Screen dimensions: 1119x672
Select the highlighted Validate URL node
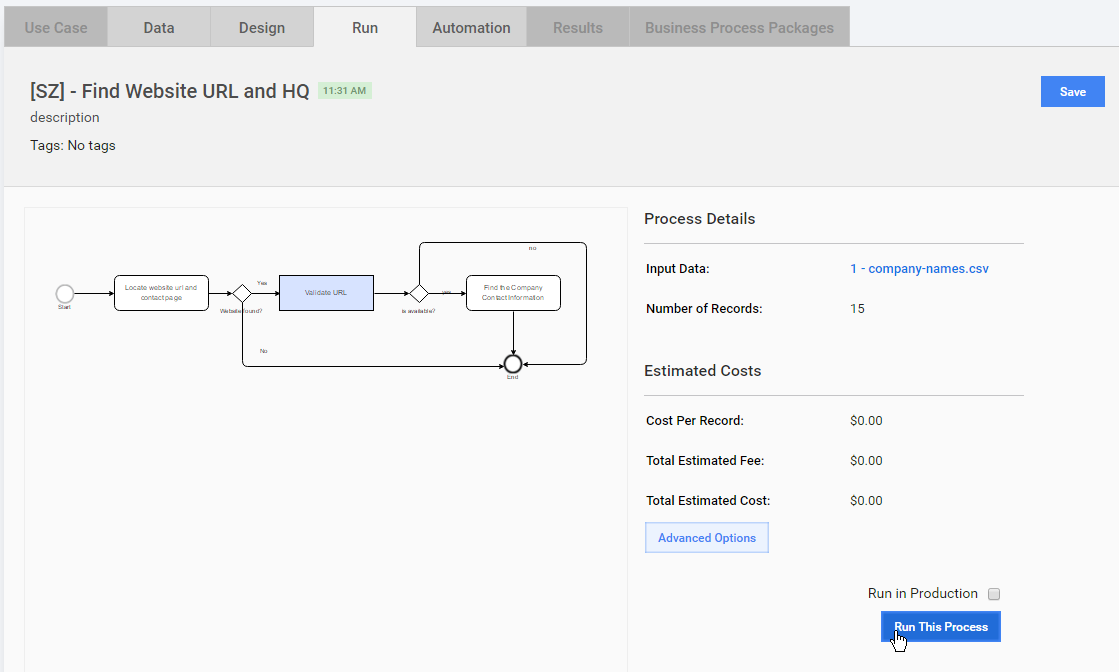point(326,292)
